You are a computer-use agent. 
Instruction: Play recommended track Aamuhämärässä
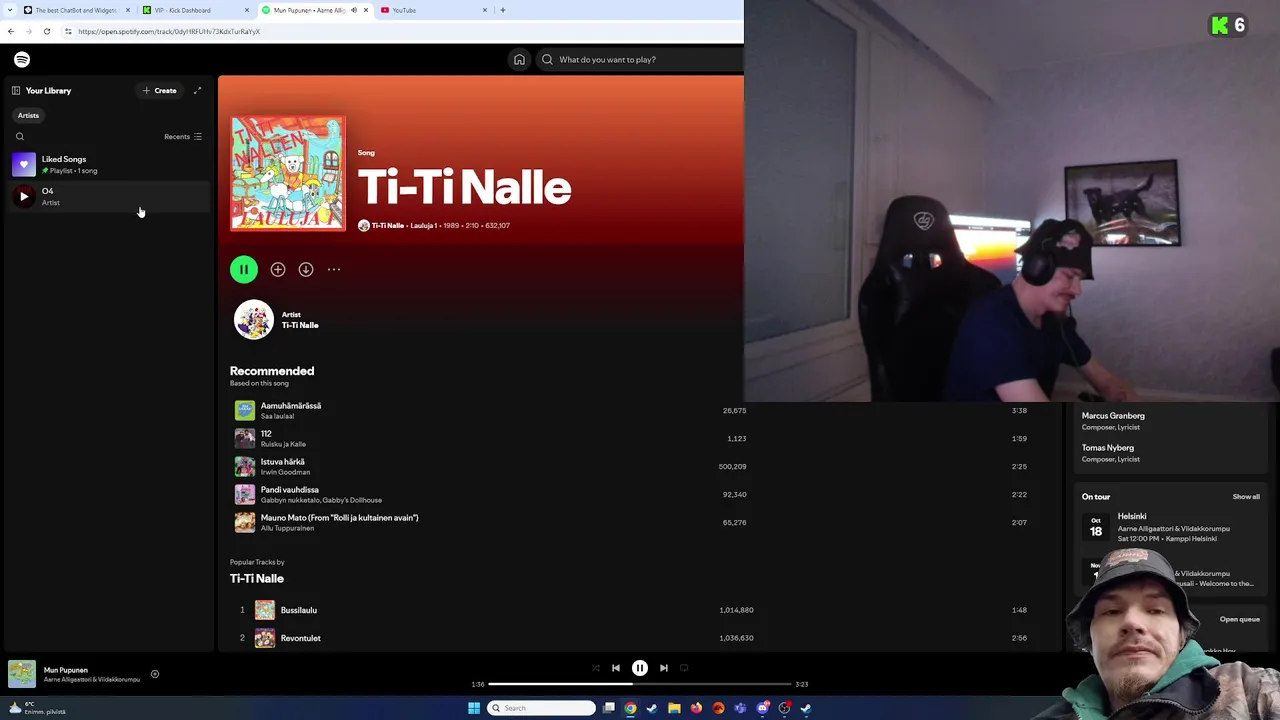244,410
